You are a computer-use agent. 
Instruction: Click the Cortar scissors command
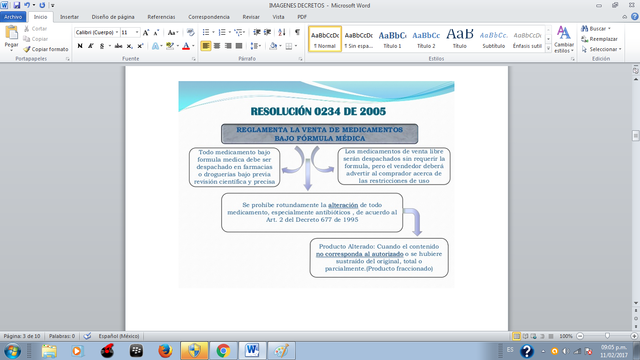(36, 29)
